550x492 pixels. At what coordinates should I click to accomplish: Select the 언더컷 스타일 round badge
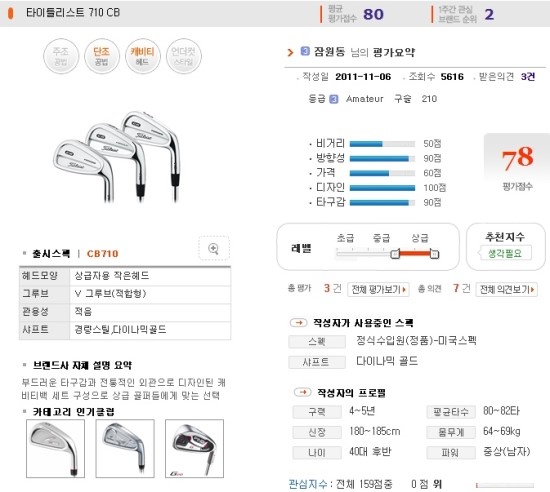point(184,56)
